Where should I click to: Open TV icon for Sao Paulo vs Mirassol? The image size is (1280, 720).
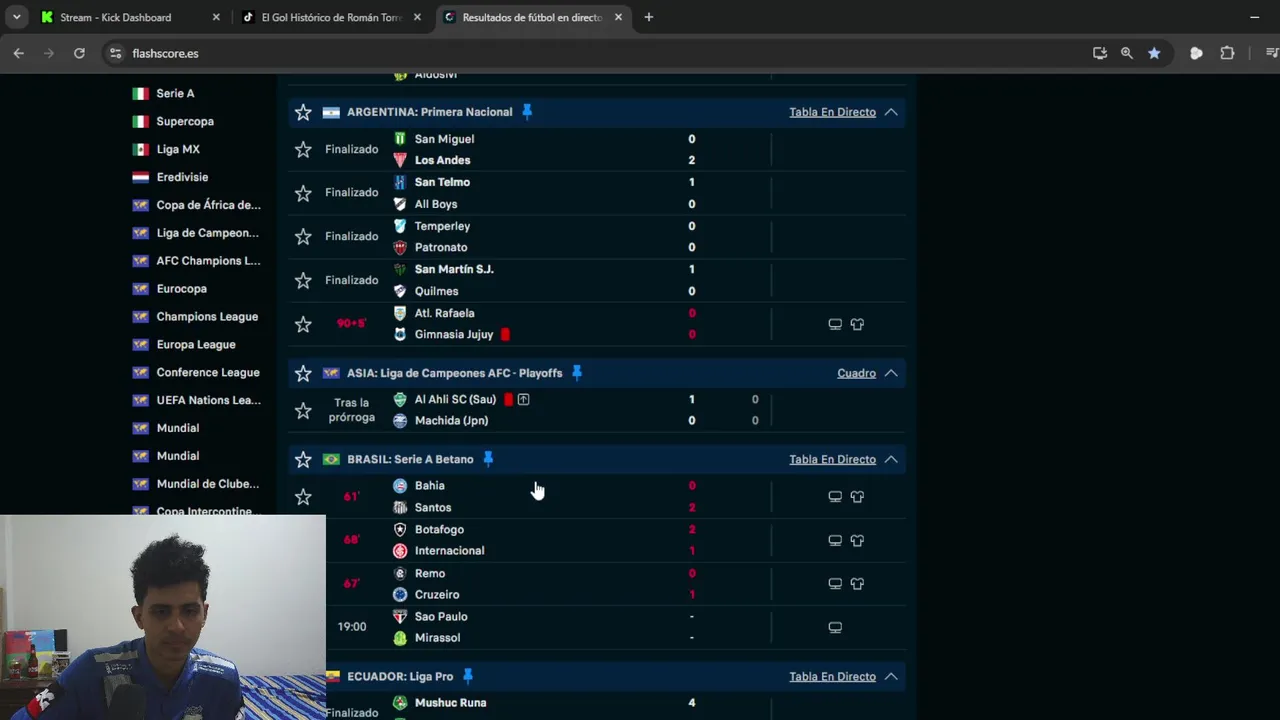[x=835, y=627]
